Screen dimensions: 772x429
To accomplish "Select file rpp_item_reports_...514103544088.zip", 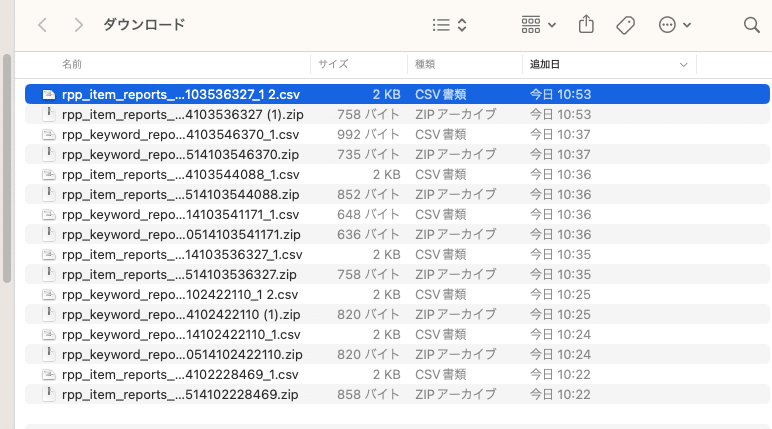I will tap(397, 195).
